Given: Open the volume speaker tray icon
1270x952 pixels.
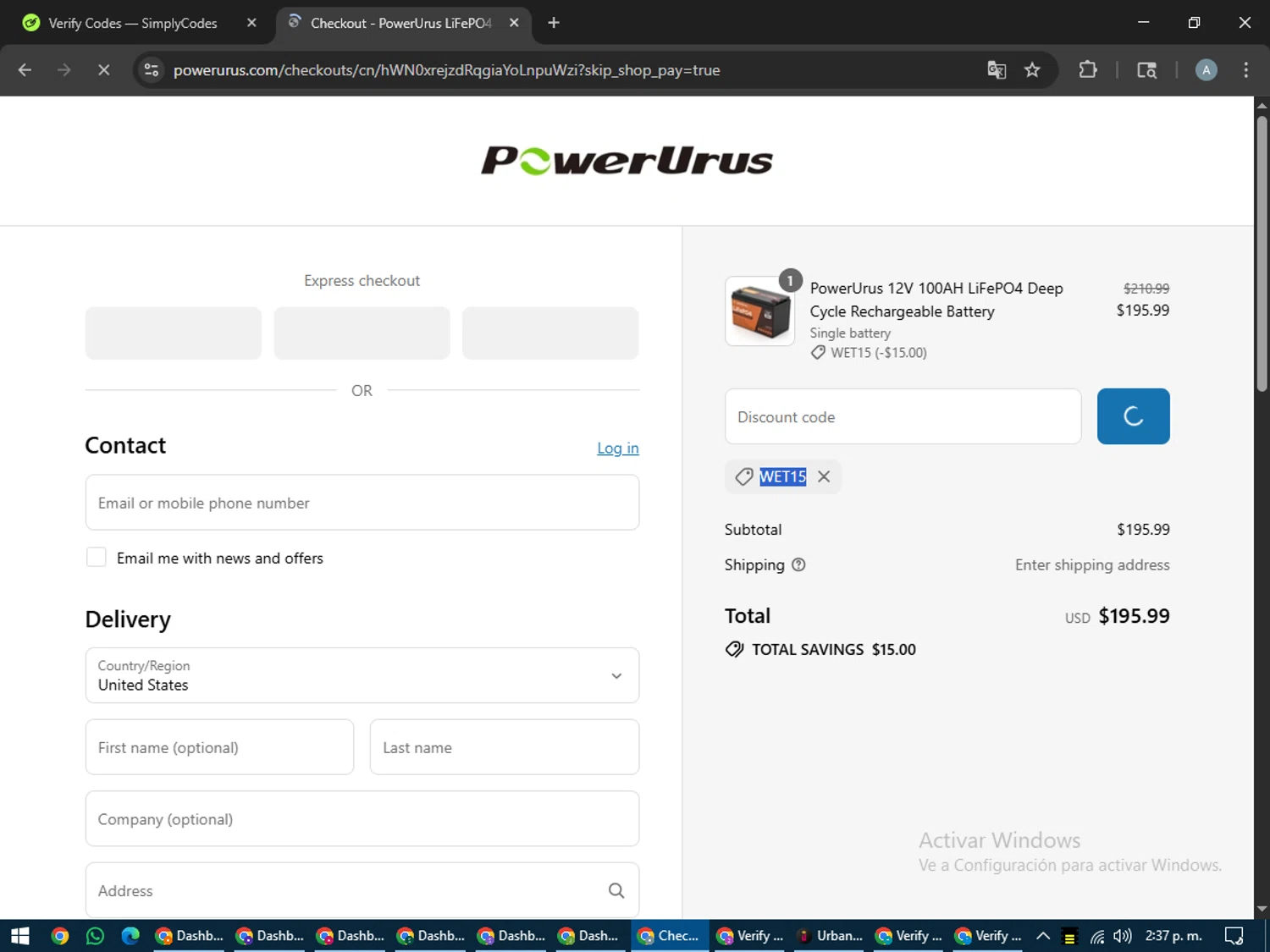Looking at the screenshot, I should [x=1123, y=936].
